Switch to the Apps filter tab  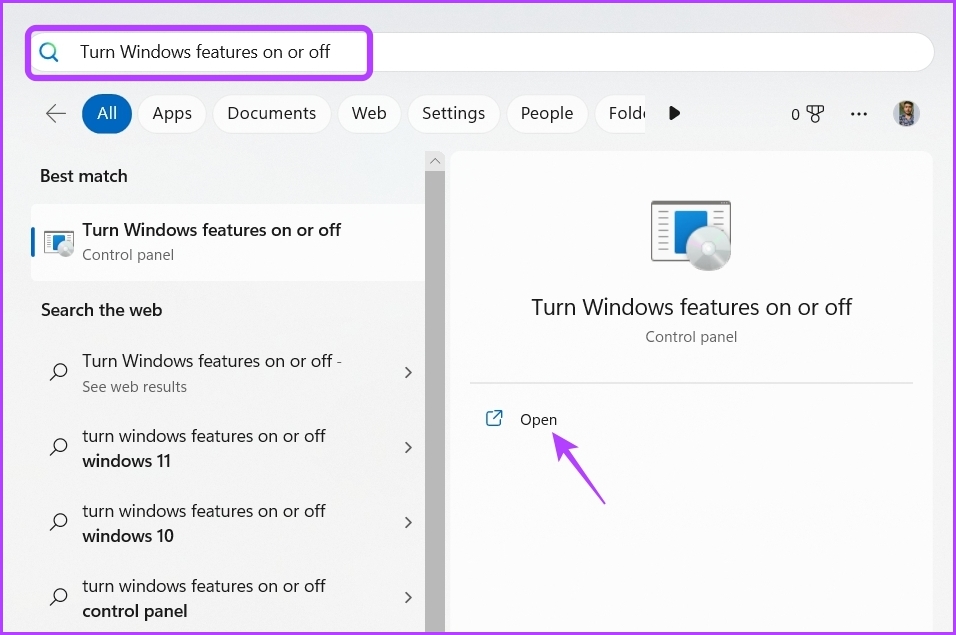tap(172, 113)
